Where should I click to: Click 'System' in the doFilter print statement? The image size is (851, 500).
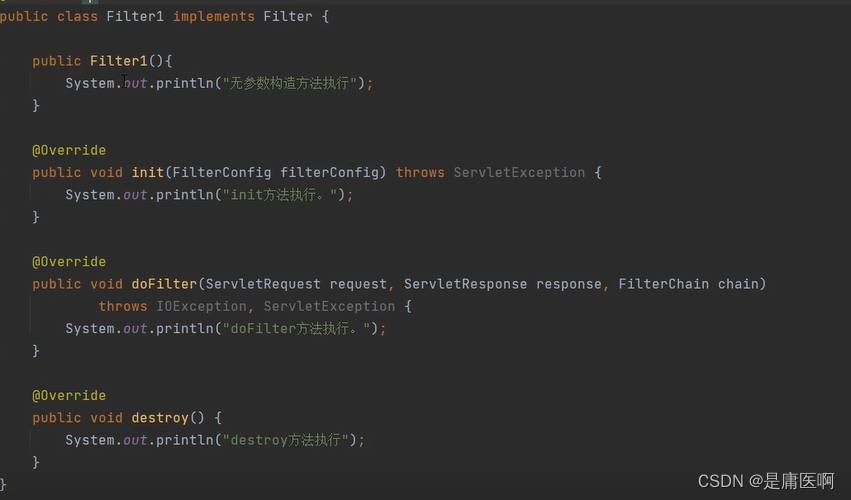[x=90, y=328]
